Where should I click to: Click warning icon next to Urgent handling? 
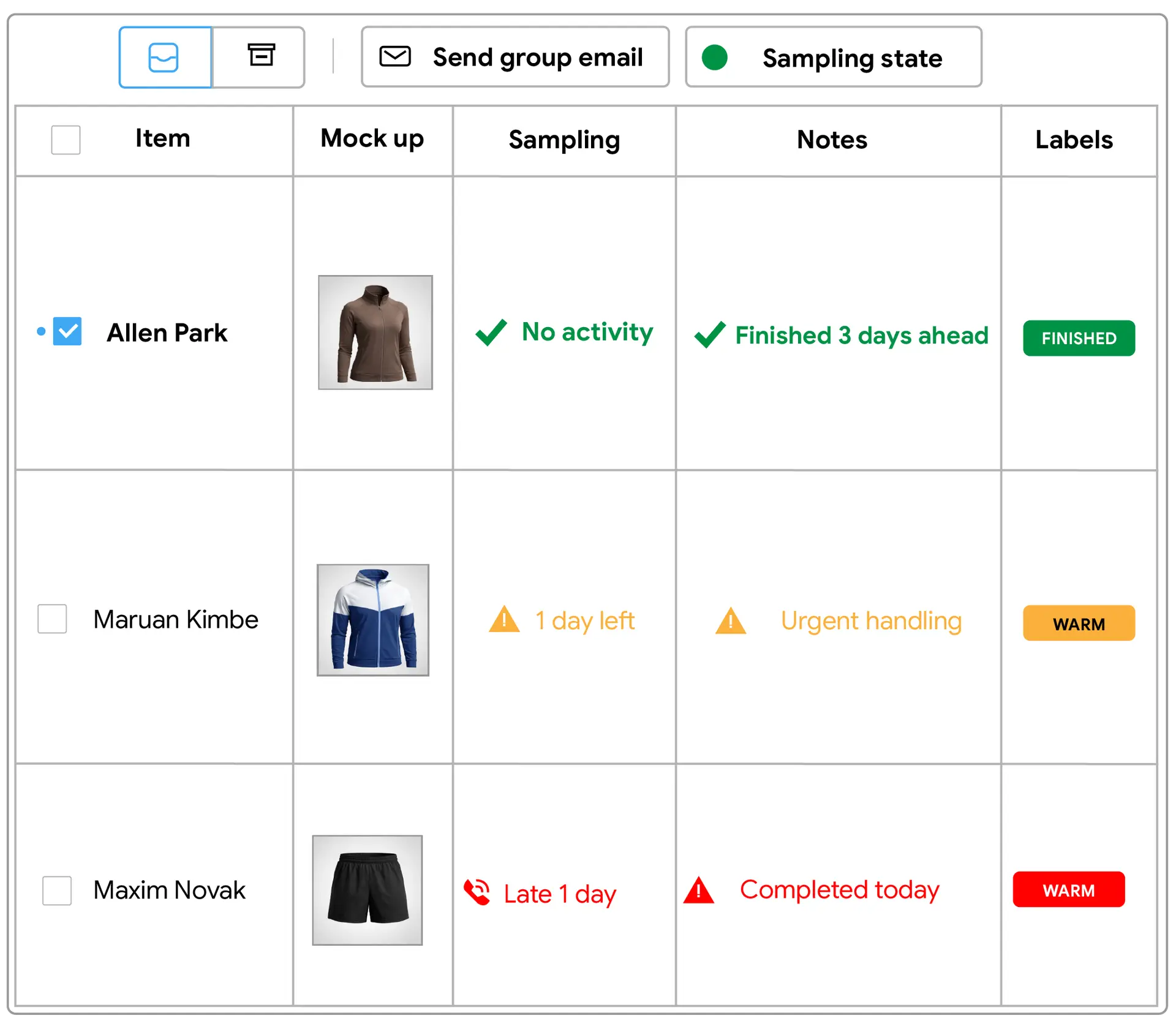click(x=731, y=620)
